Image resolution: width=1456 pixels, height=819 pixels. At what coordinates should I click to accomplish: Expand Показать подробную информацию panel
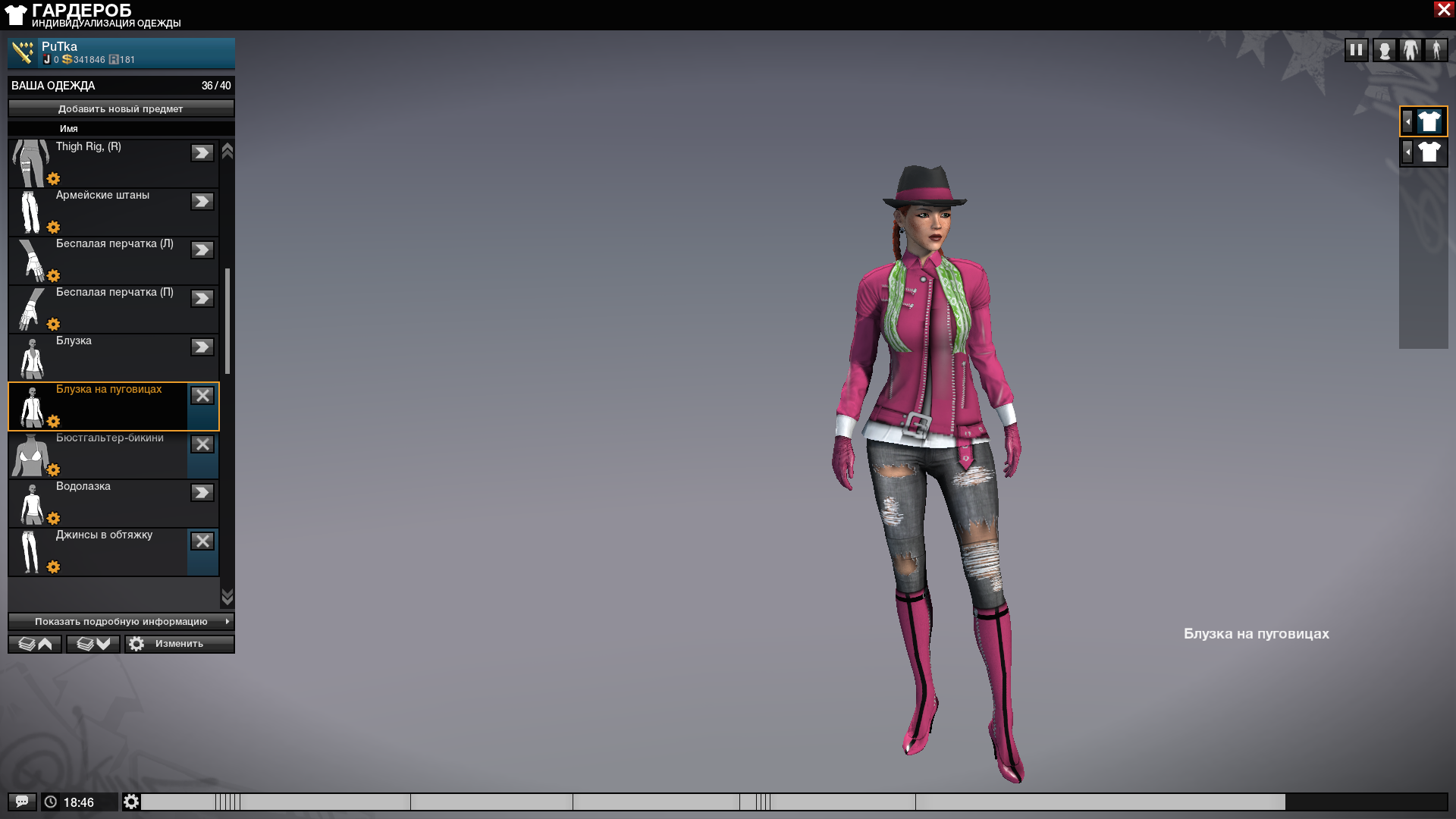(x=121, y=621)
